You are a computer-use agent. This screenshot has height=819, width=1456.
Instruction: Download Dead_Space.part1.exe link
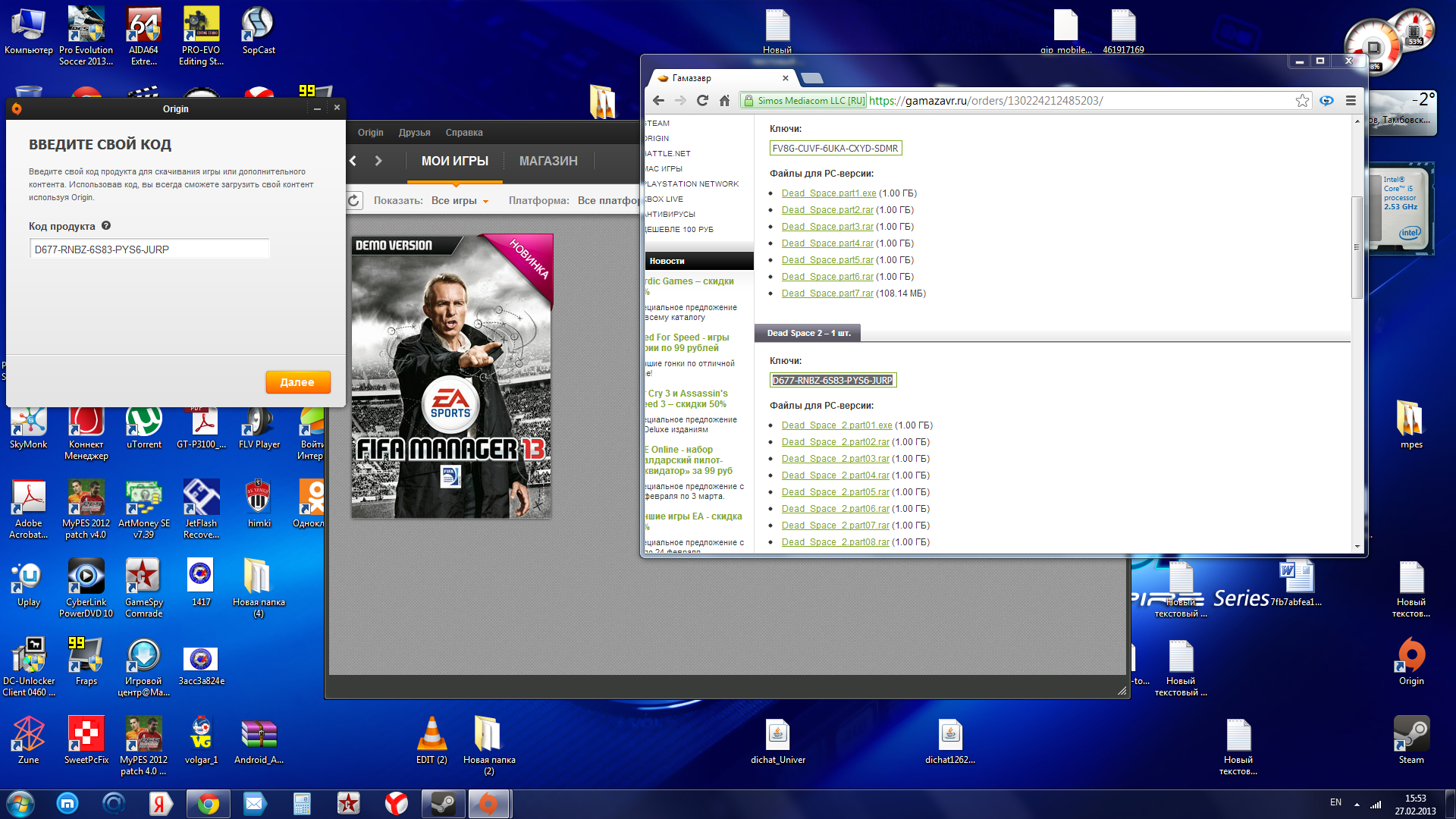pos(829,193)
